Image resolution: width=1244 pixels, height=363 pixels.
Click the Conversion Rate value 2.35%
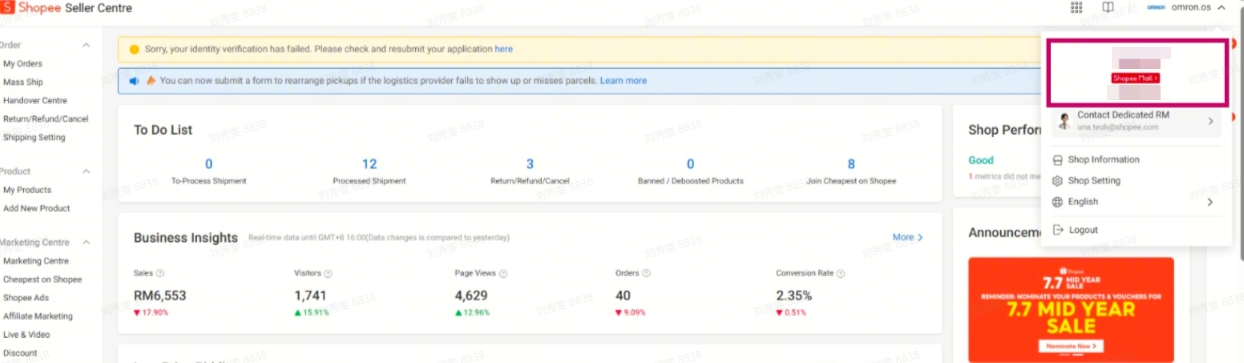click(794, 296)
